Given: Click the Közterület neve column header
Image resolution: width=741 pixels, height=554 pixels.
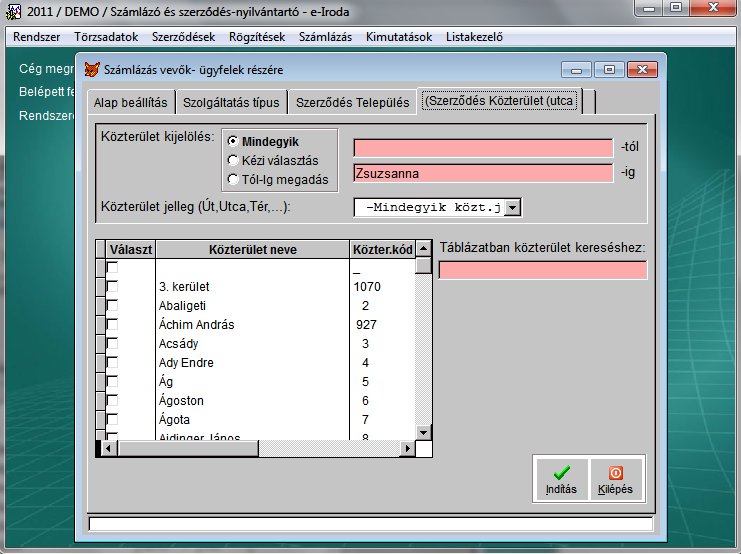Looking at the screenshot, I should (253, 249).
